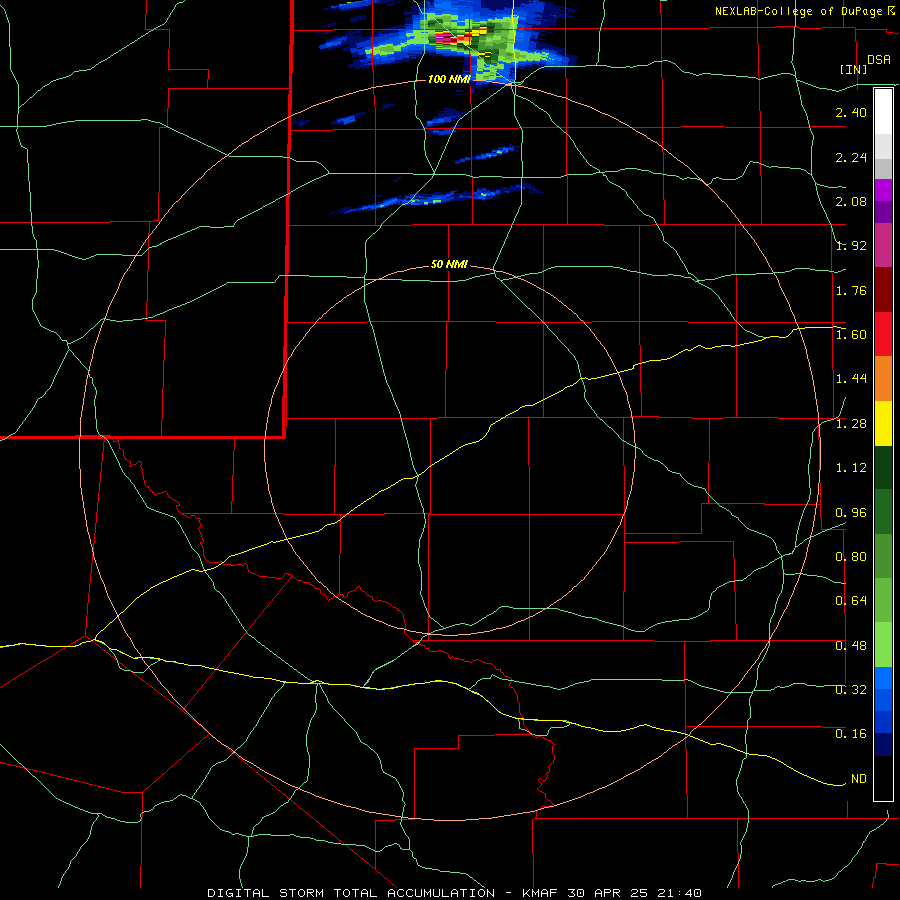Click the 0.32 legend value

point(851,689)
